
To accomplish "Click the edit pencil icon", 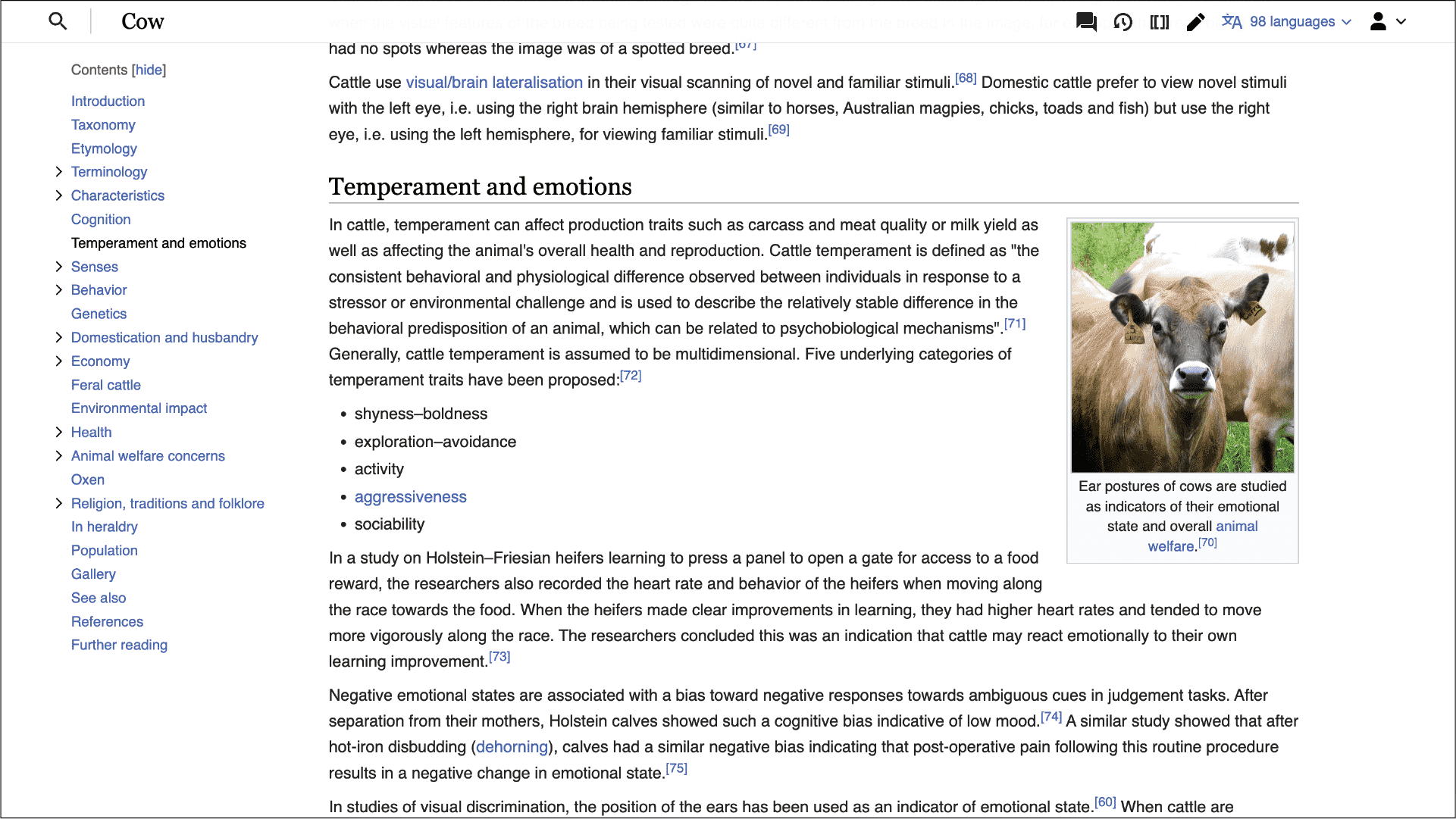I will pos(1196,22).
